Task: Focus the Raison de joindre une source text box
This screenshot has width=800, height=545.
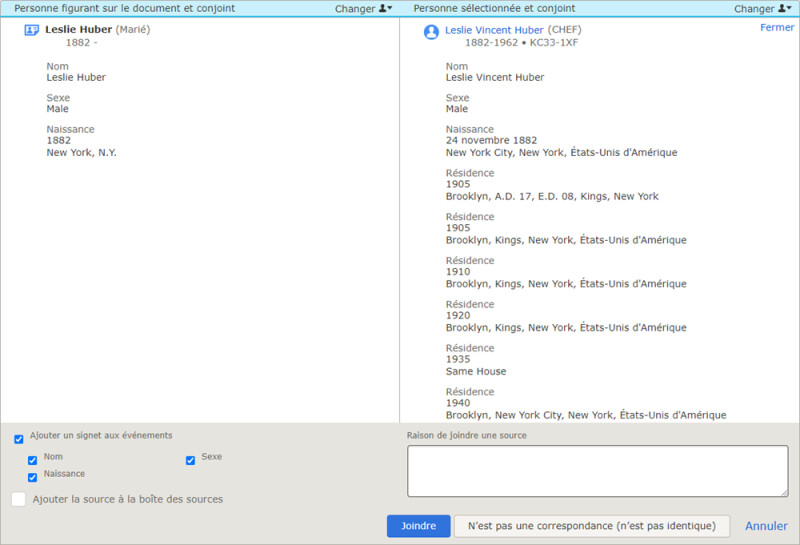Action: 597,470
